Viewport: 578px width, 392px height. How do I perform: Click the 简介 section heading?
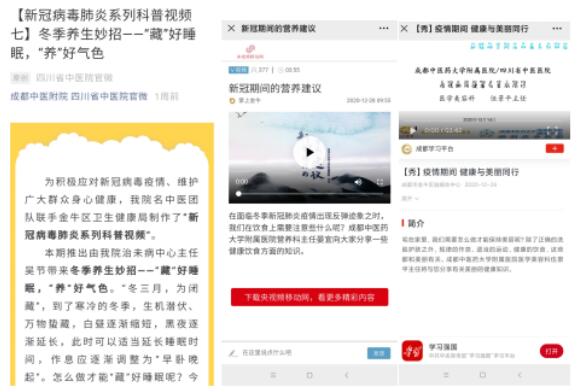[416, 223]
